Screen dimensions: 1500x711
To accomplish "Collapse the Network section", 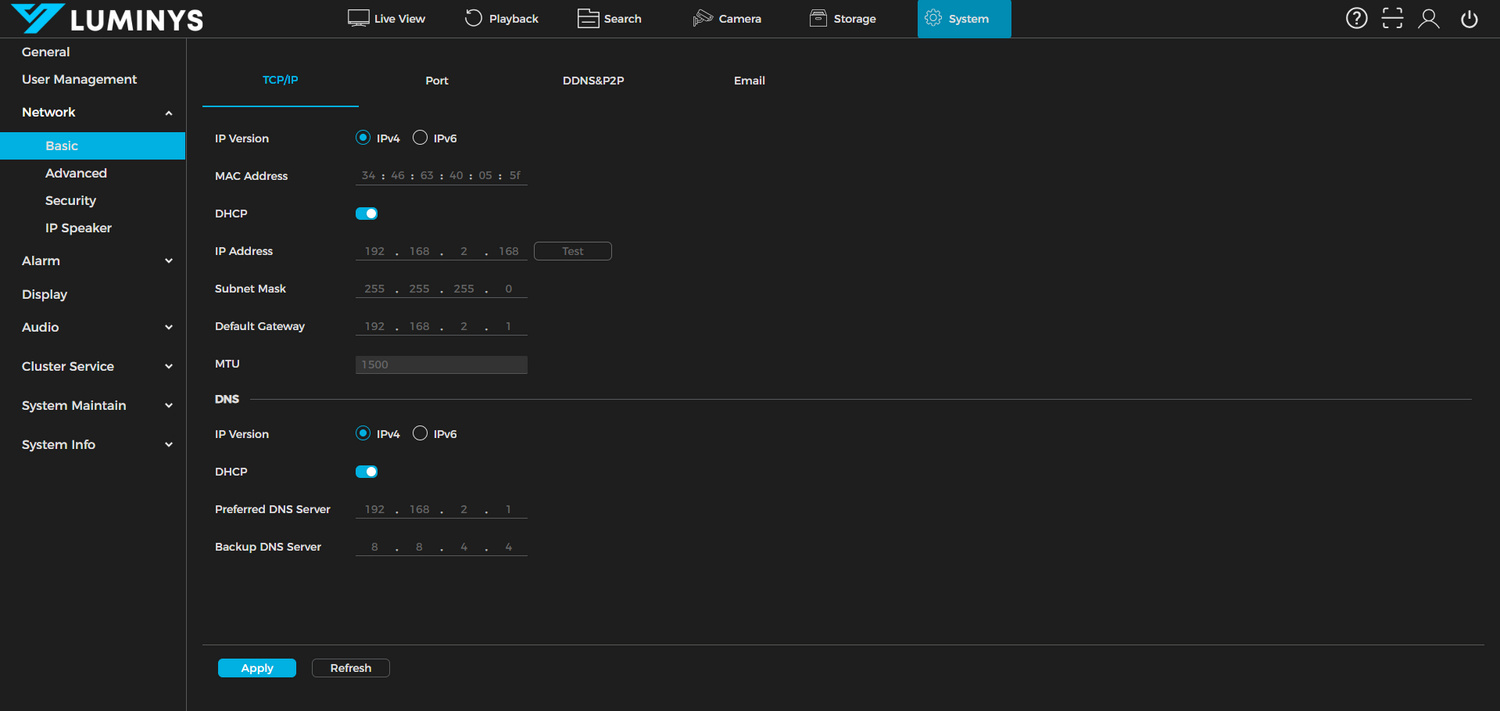I will coord(93,112).
